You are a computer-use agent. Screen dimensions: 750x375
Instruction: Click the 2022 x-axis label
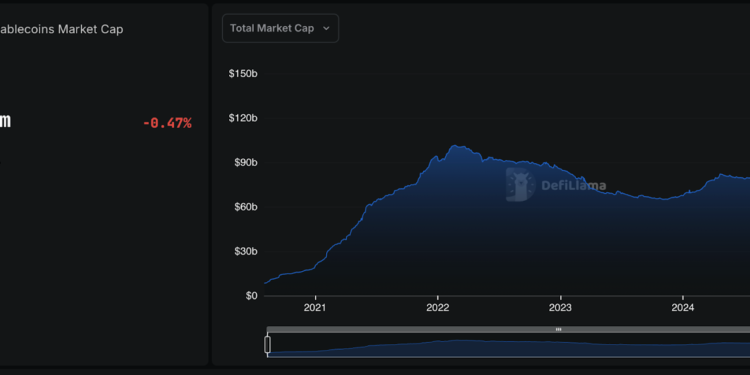(438, 308)
